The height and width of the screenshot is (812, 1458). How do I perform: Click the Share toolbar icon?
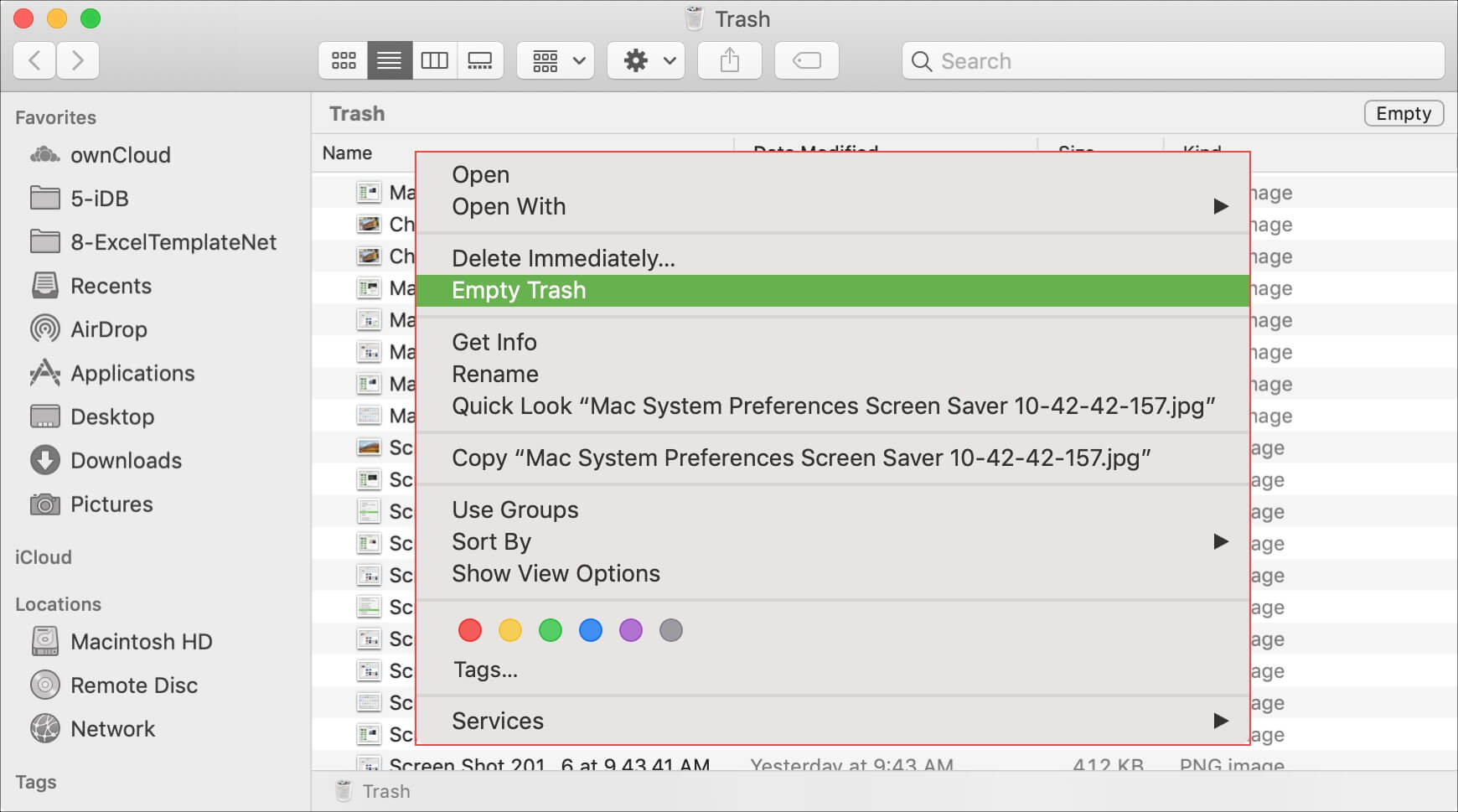[x=729, y=61]
